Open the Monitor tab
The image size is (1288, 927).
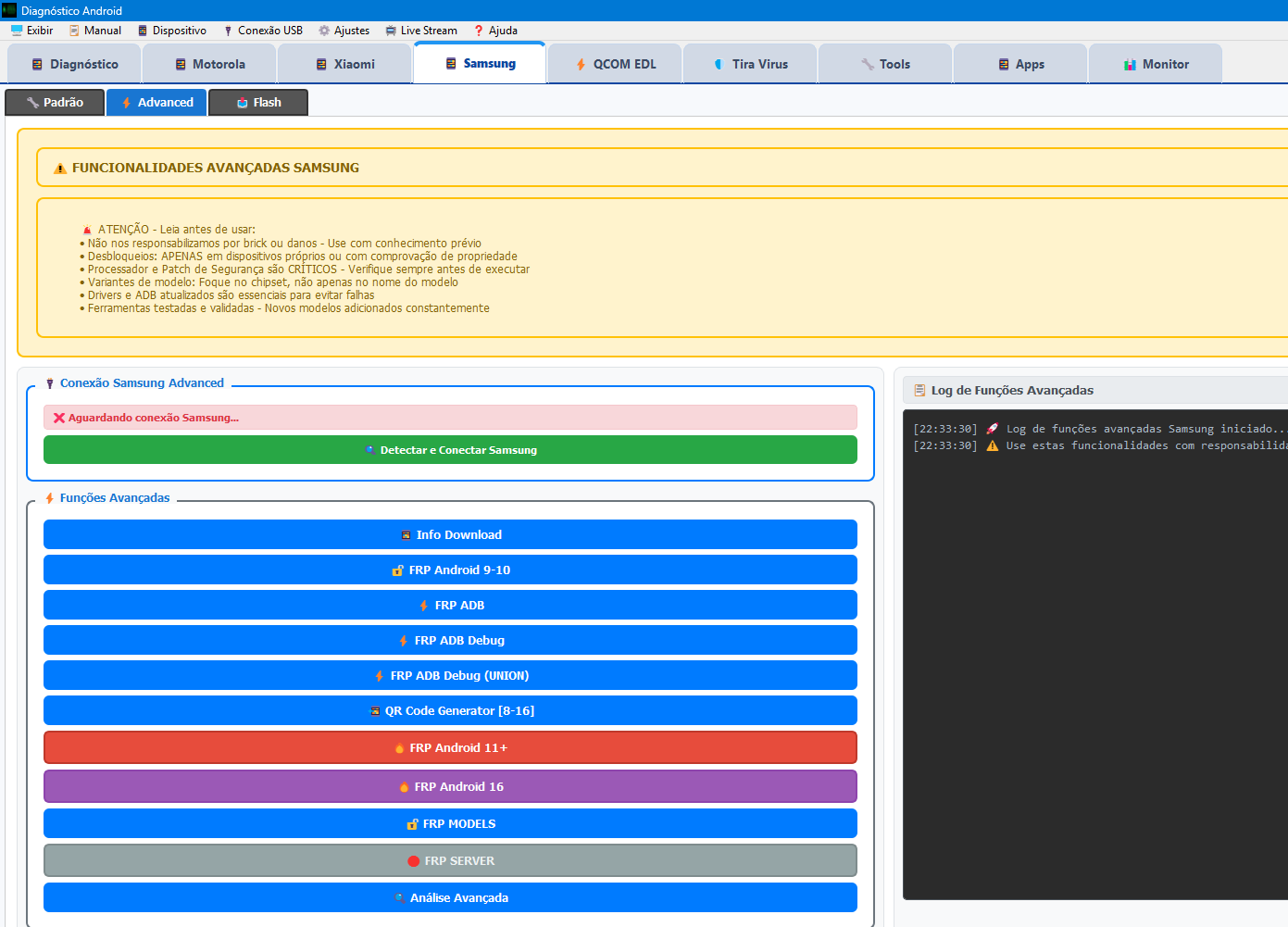[x=1157, y=64]
